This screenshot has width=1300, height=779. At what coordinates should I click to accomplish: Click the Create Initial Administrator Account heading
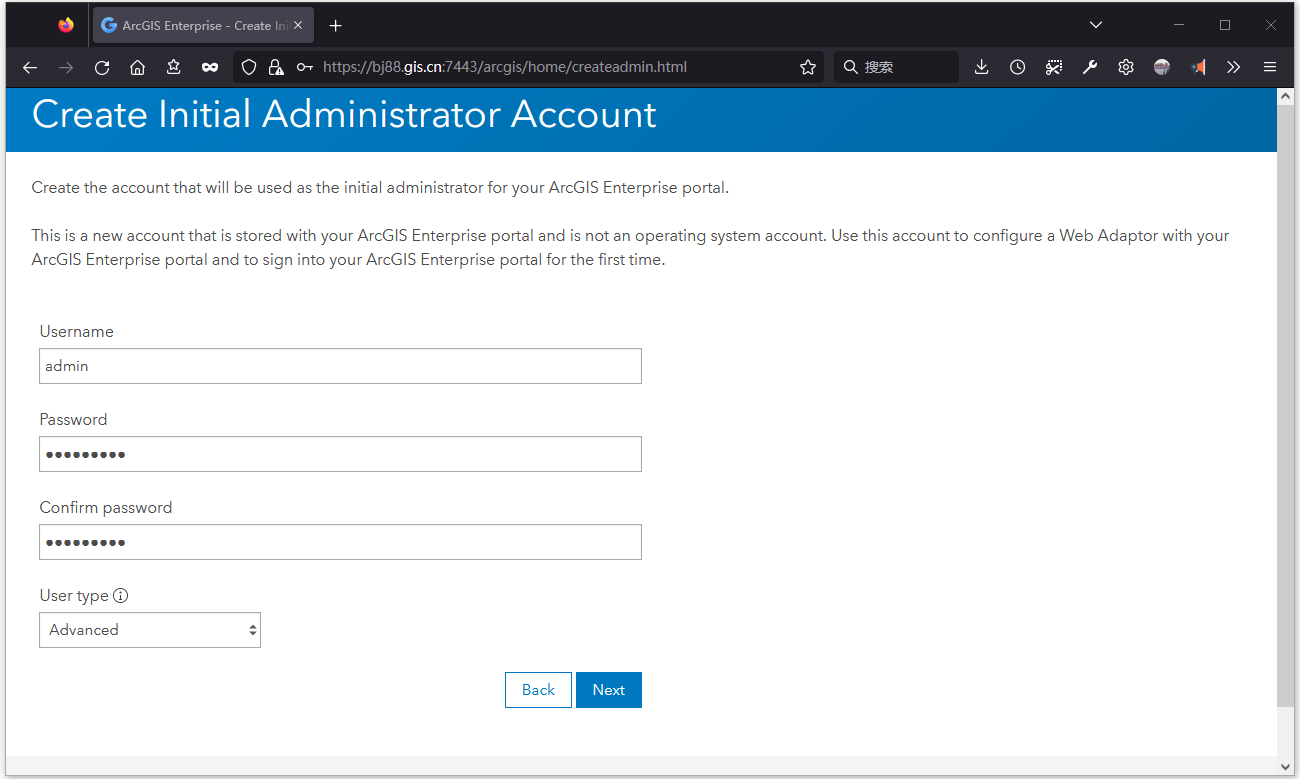point(344,114)
